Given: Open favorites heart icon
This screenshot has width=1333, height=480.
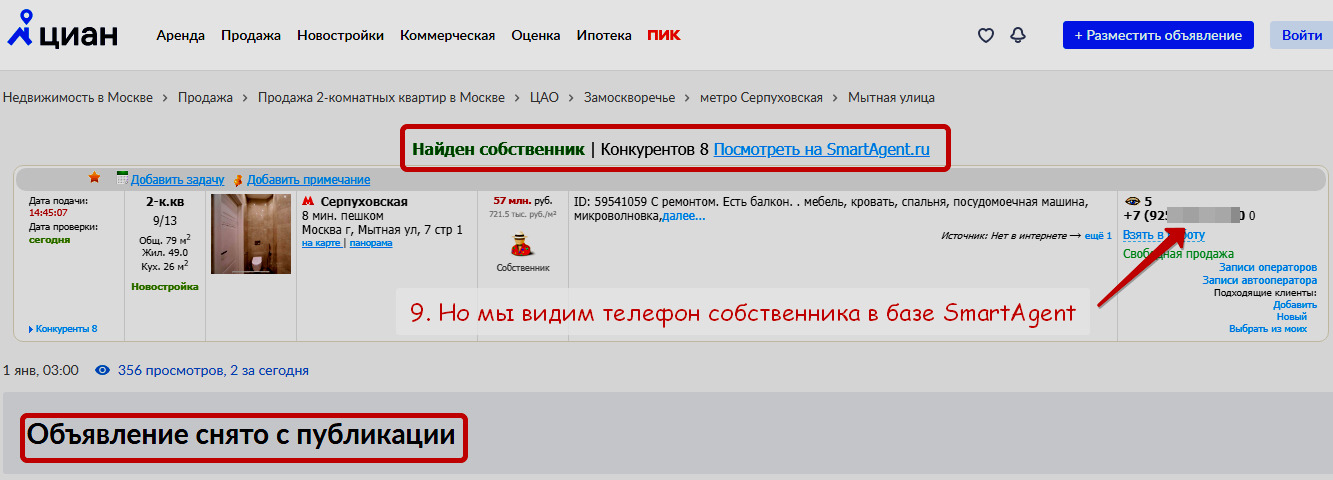Looking at the screenshot, I should [x=986, y=35].
